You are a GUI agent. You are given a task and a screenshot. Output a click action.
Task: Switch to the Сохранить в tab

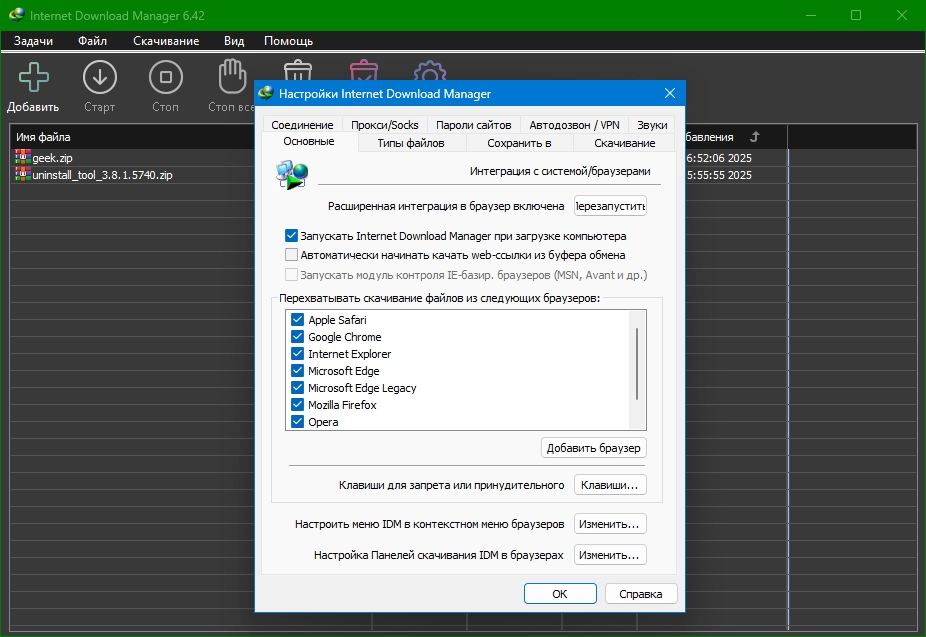(x=519, y=143)
